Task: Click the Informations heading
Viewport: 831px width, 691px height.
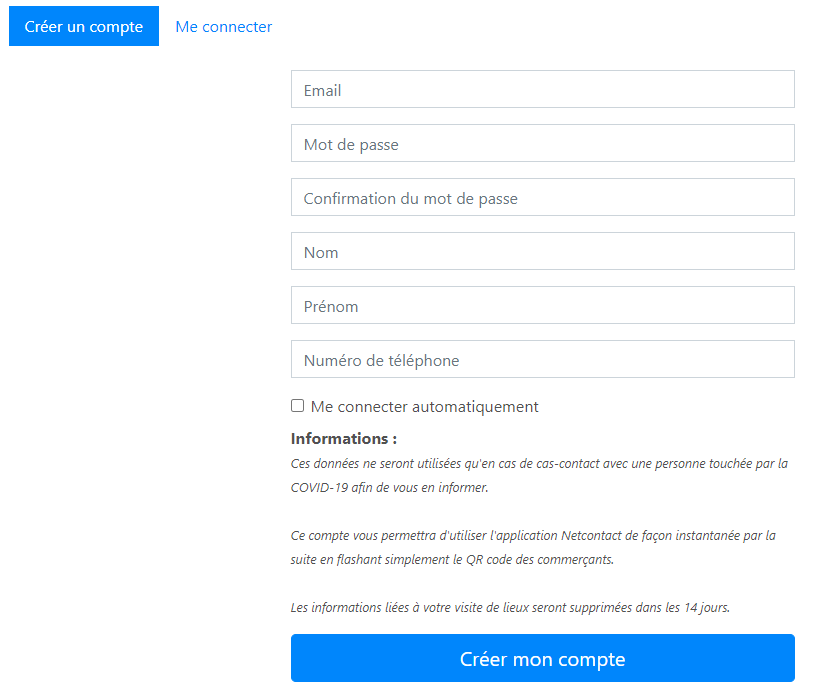Action: coord(343,439)
